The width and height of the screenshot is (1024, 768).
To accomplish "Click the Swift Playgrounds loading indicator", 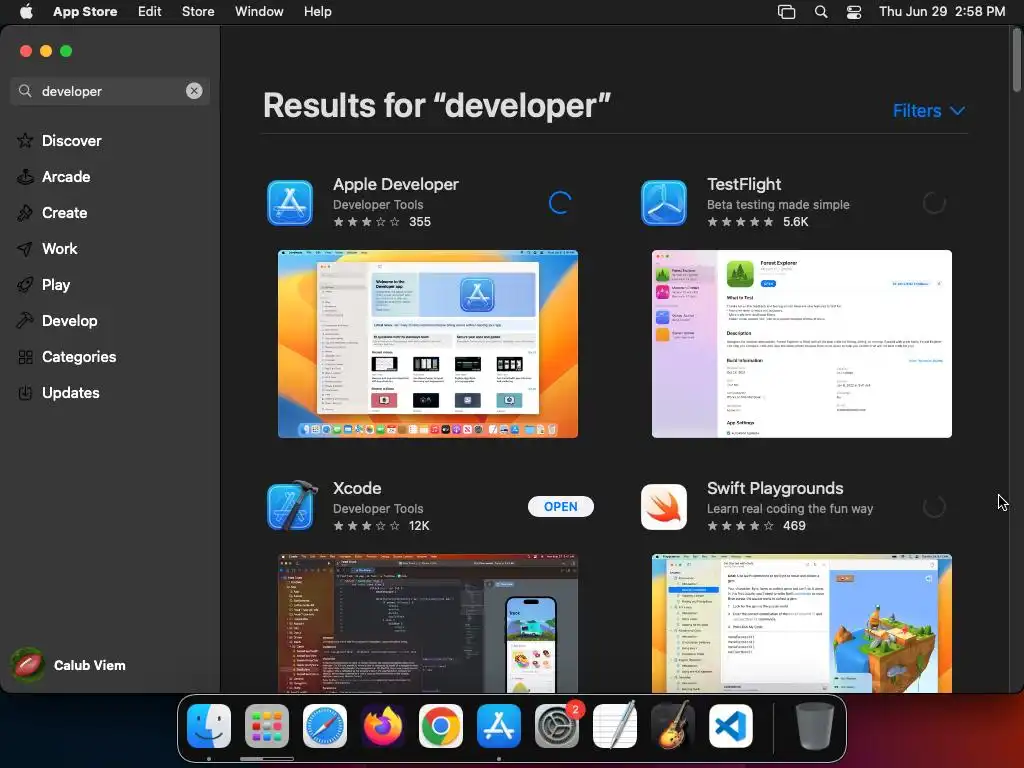I will tap(934, 507).
